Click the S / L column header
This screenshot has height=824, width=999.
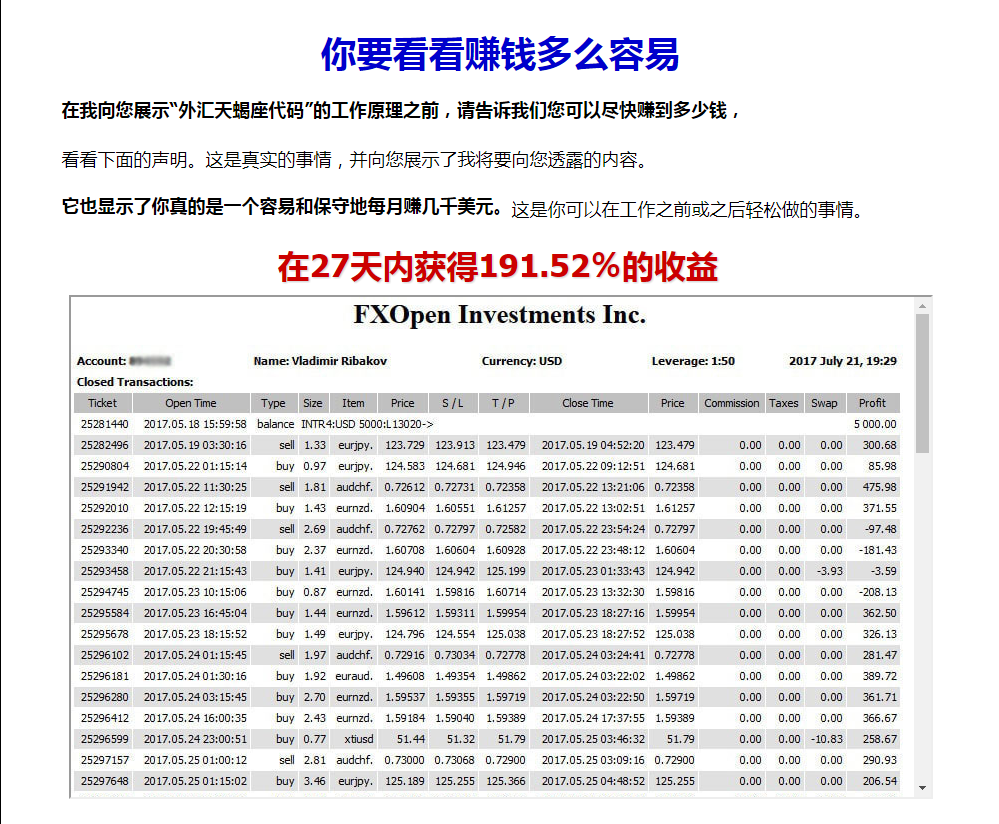coord(453,403)
